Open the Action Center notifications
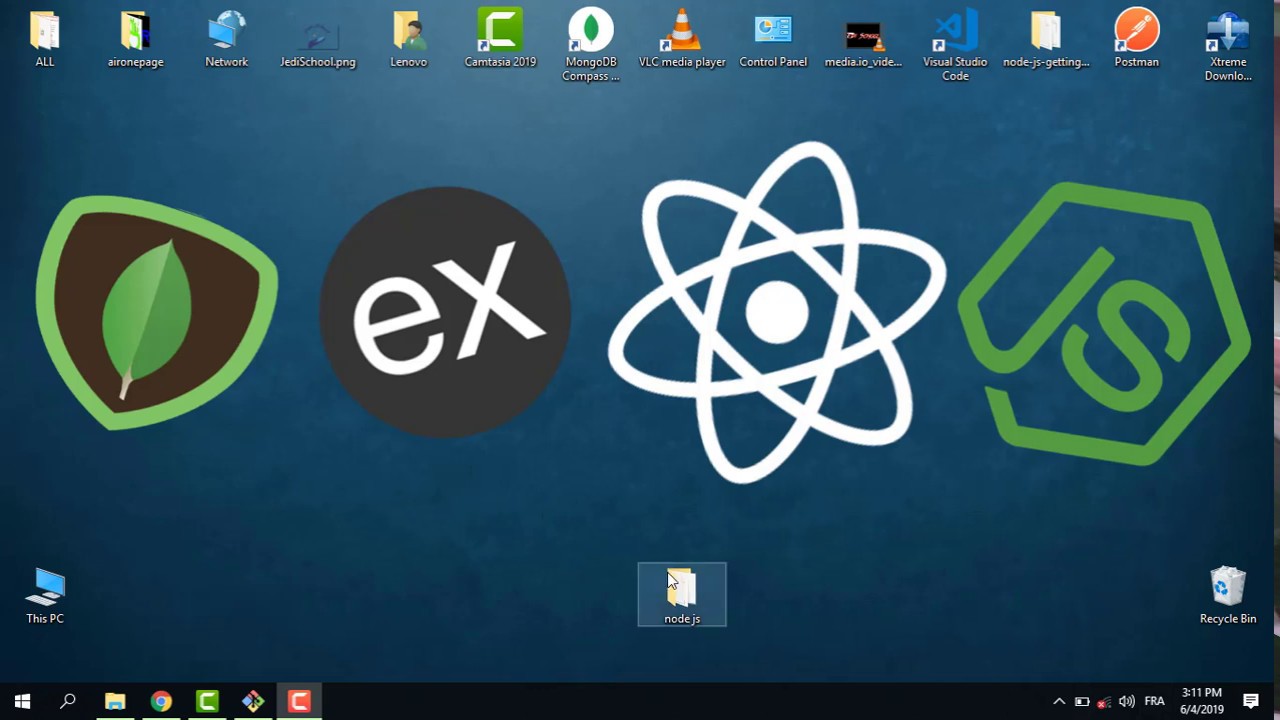Viewport: 1280px width, 720px height. coord(1251,701)
